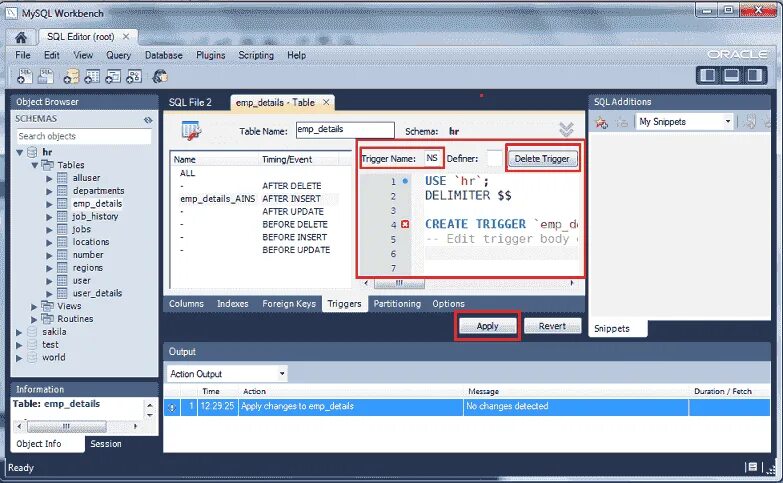
Task: Switch to the Columns tab
Action: tap(186, 304)
